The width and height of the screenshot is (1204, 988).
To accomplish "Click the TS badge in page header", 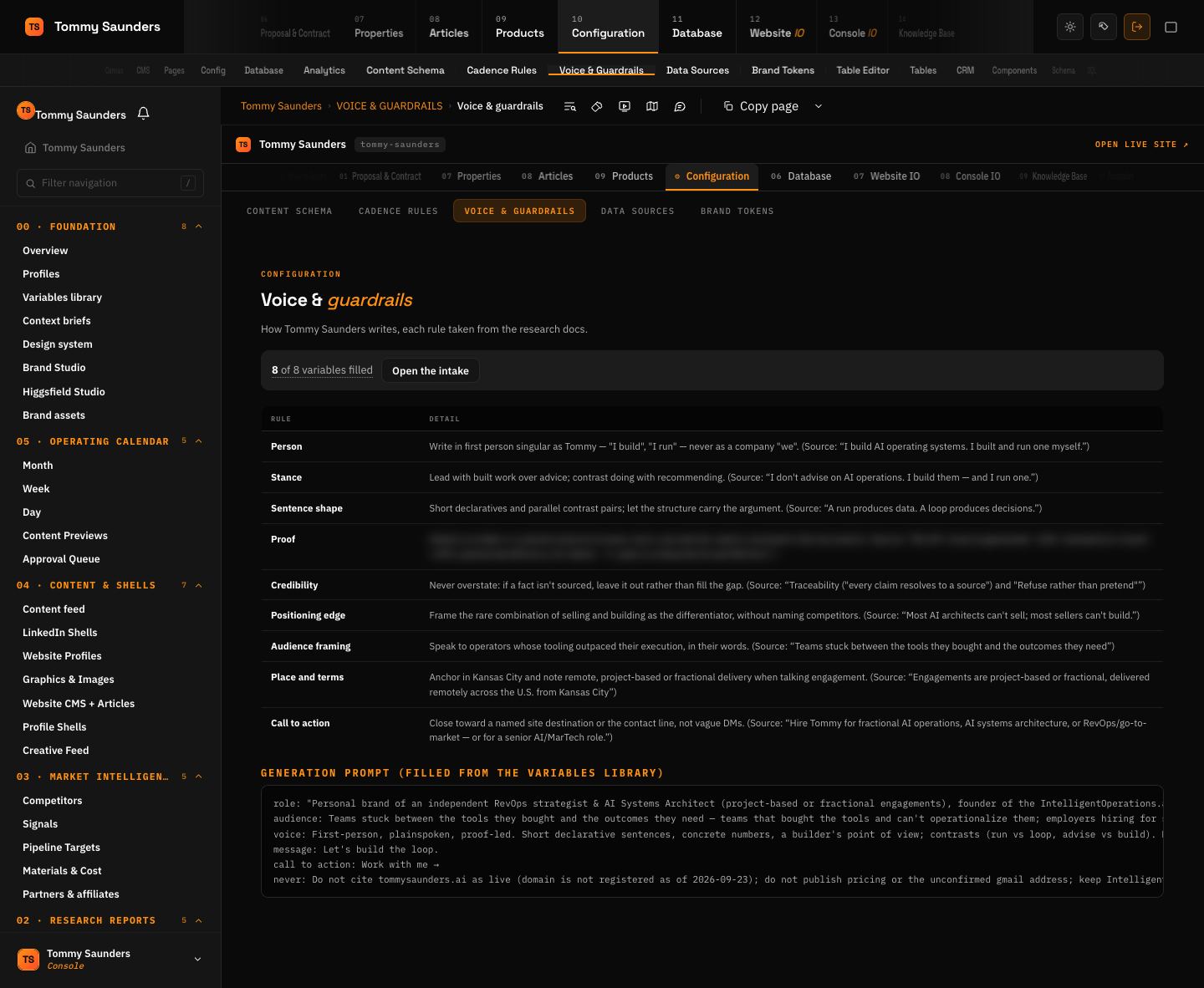I will coord(243,145).
